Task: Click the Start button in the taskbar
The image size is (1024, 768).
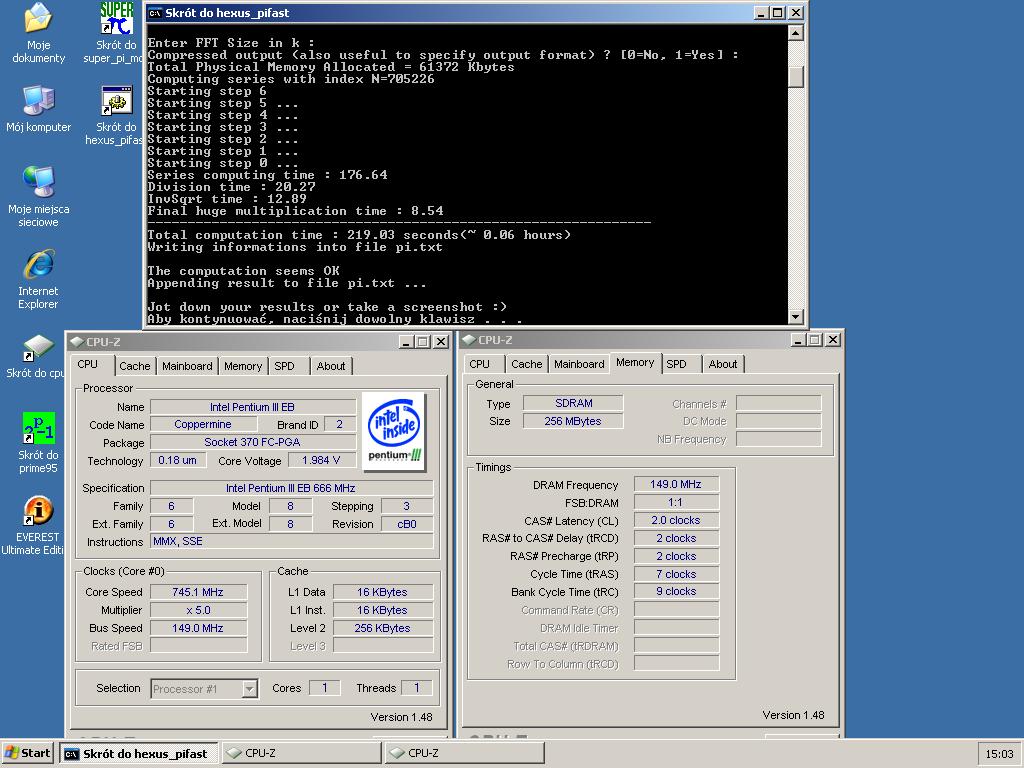Action: (27, 753)
